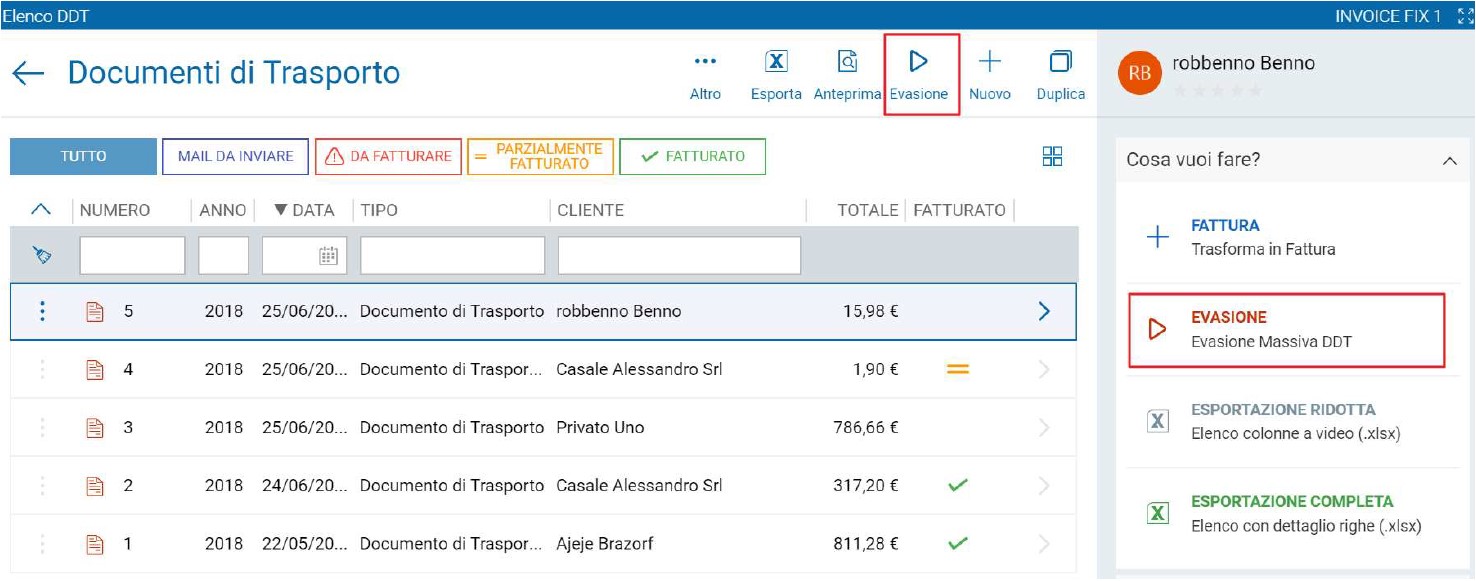The image size is (1476, 581).
Task: Open row 1 details with right chevron
Action: [1044, 545]
